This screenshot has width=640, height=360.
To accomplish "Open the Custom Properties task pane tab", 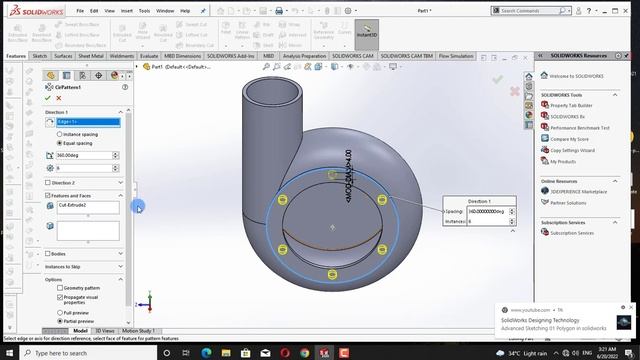I will coord(529,125).
